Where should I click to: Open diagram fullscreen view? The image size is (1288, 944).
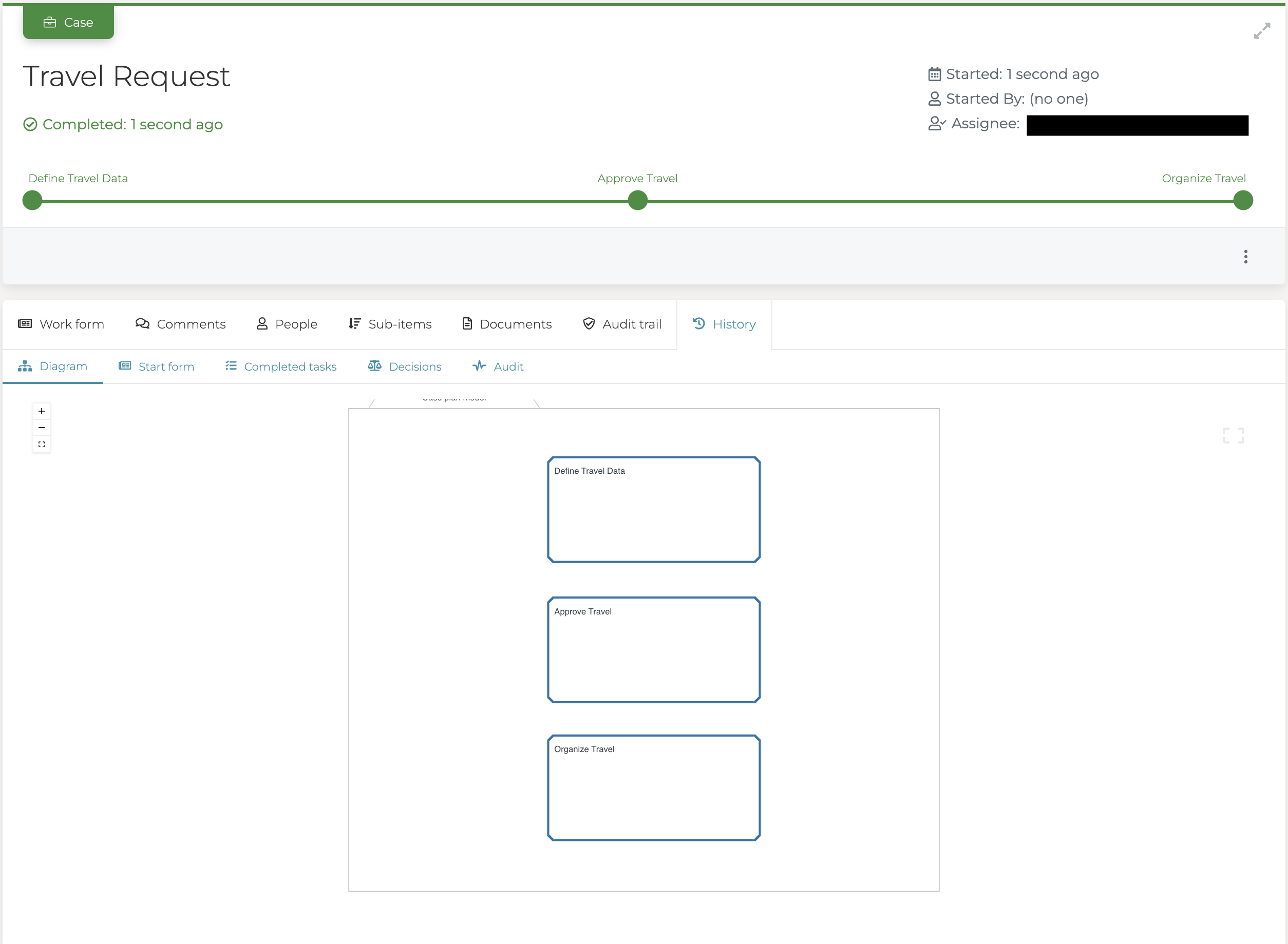[x=1234, y=435]
